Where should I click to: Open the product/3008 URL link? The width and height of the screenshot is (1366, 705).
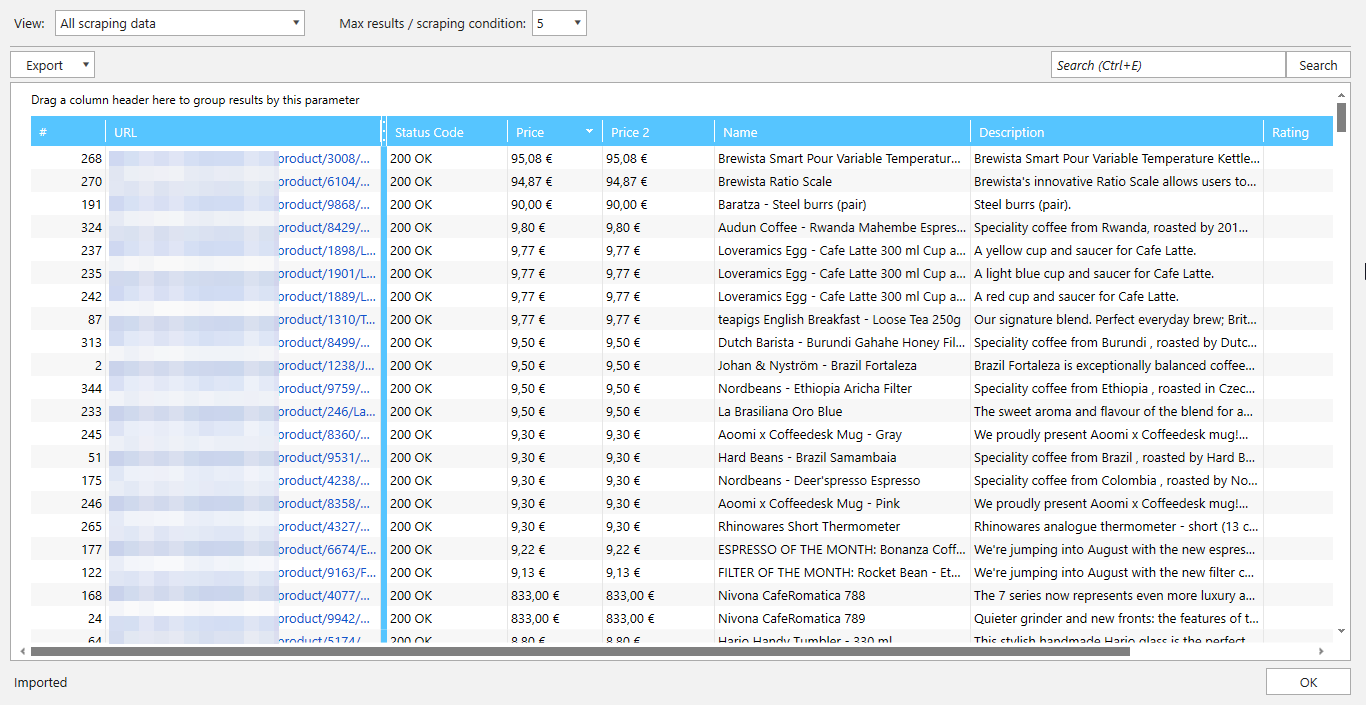(325, 158)
